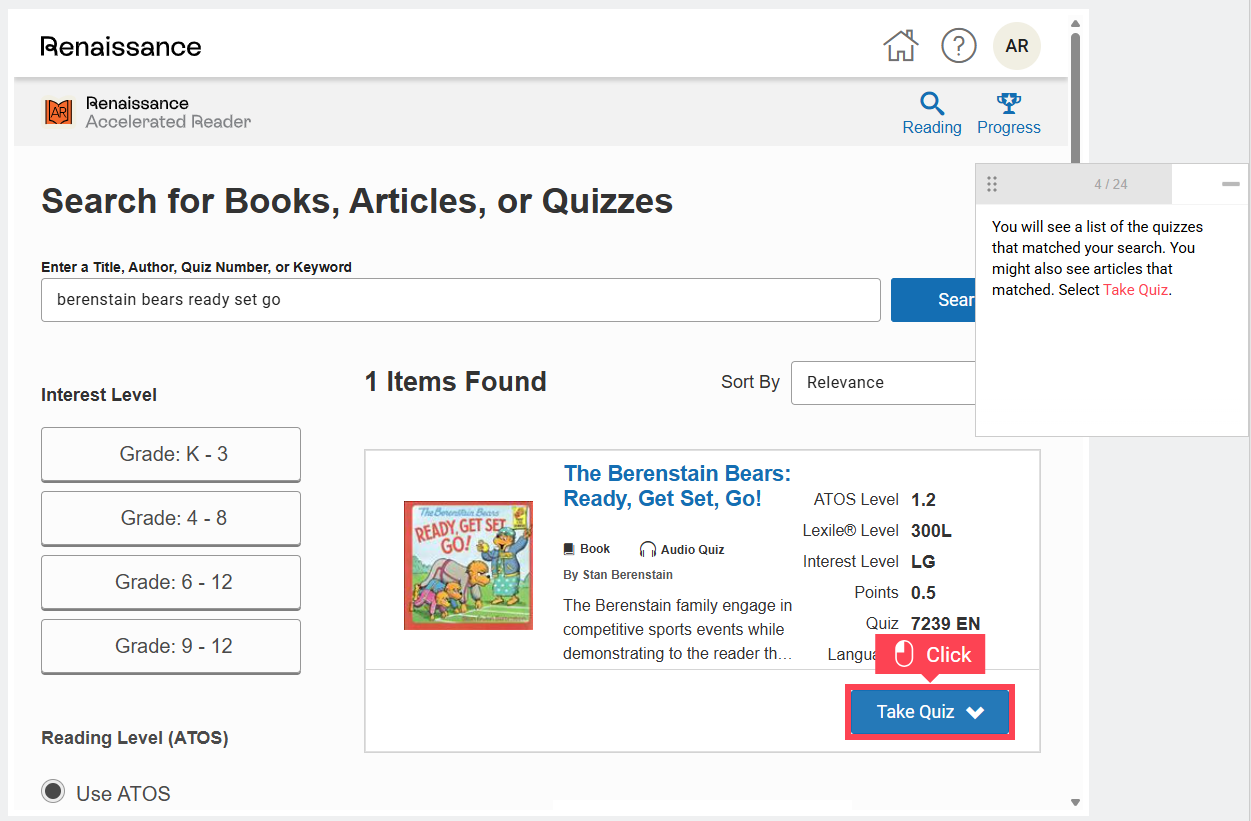Filter by Grade: K - 3

pyautogui.click(x=171, y=454)
